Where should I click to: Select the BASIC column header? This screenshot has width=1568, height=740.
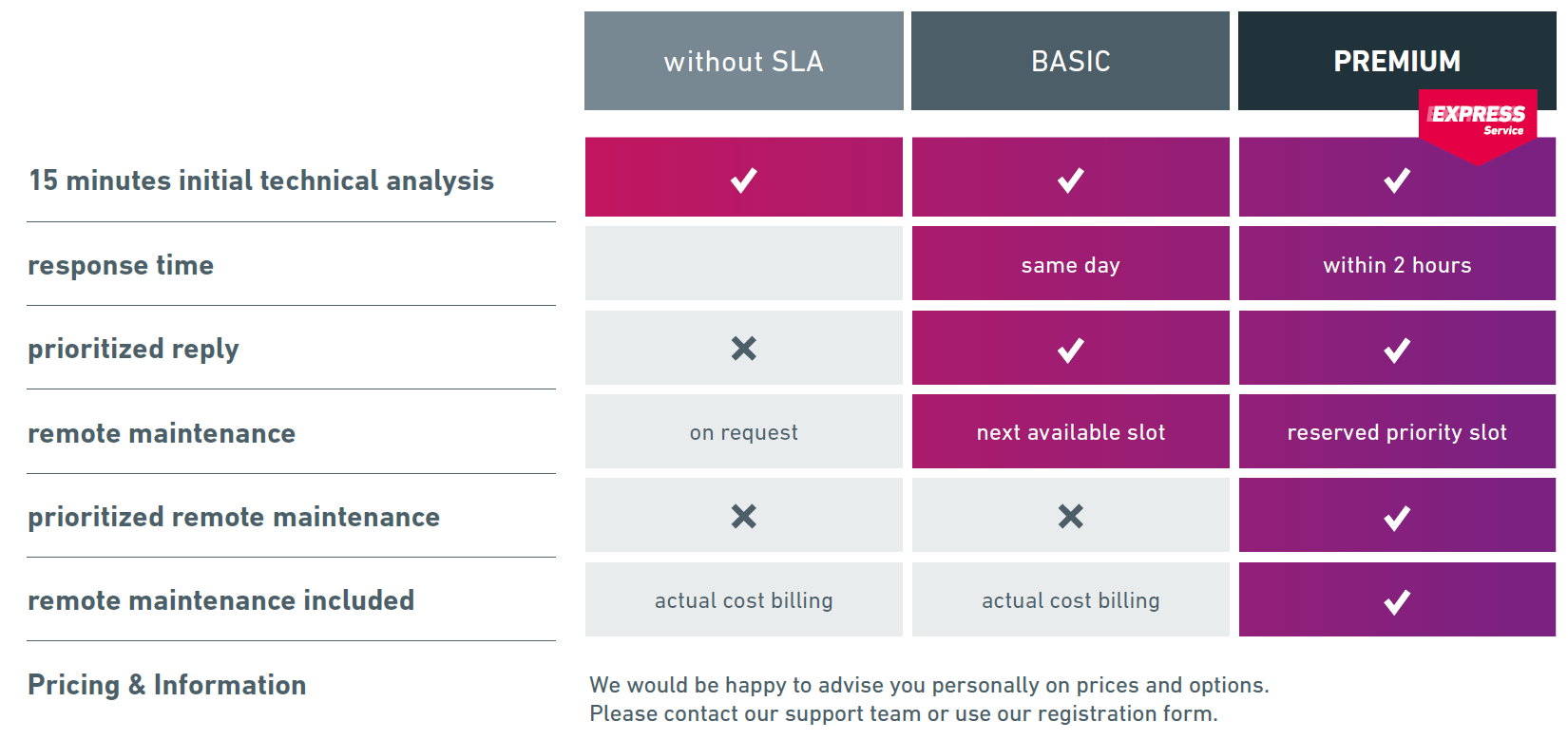point(1070,62)
